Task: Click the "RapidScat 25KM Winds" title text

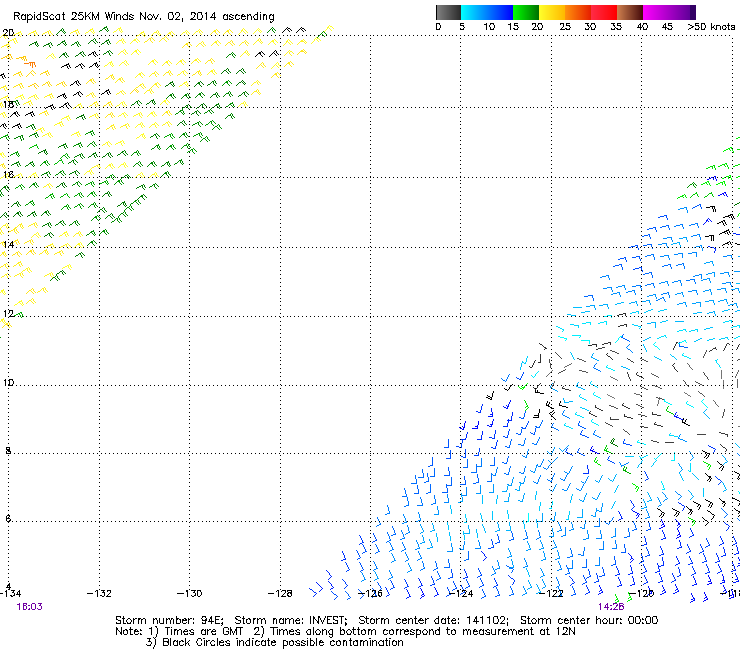Action: click(74, 16)
